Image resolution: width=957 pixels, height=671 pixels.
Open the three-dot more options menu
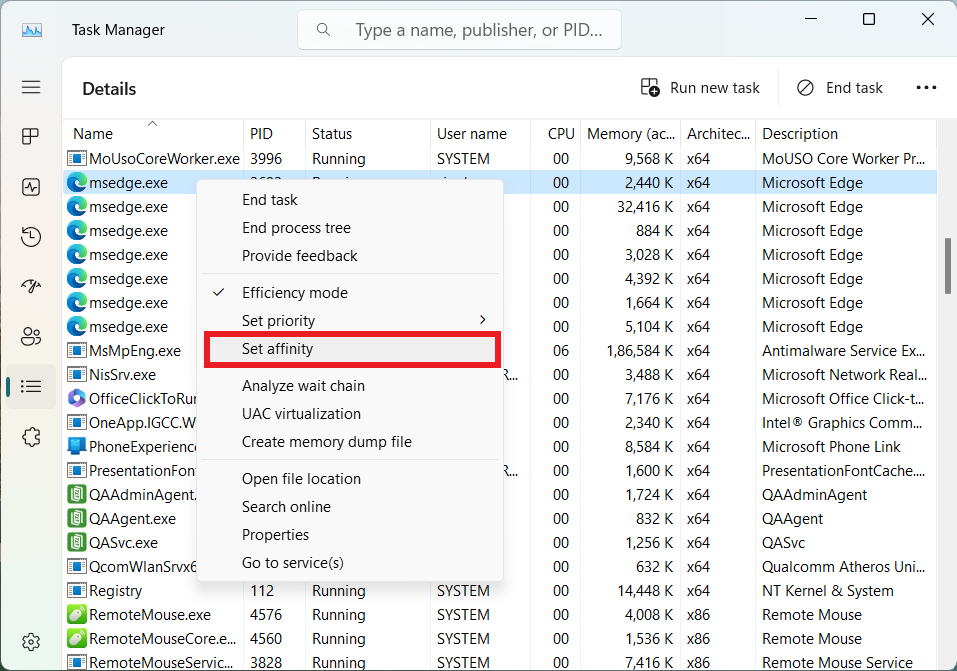926,87
